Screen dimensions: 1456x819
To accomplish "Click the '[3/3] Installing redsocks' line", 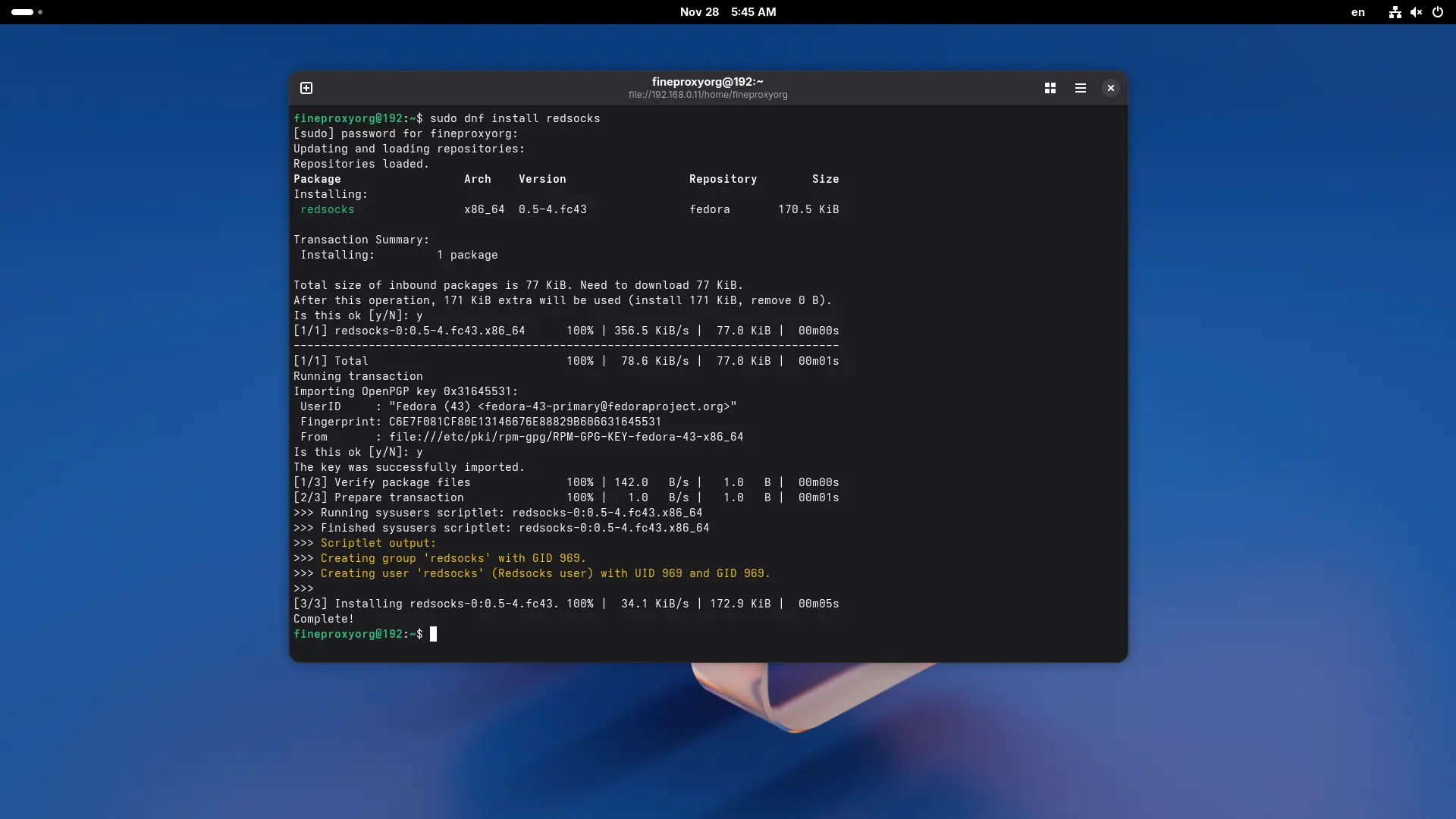I will pyautogui.click(x=566, y=604).
